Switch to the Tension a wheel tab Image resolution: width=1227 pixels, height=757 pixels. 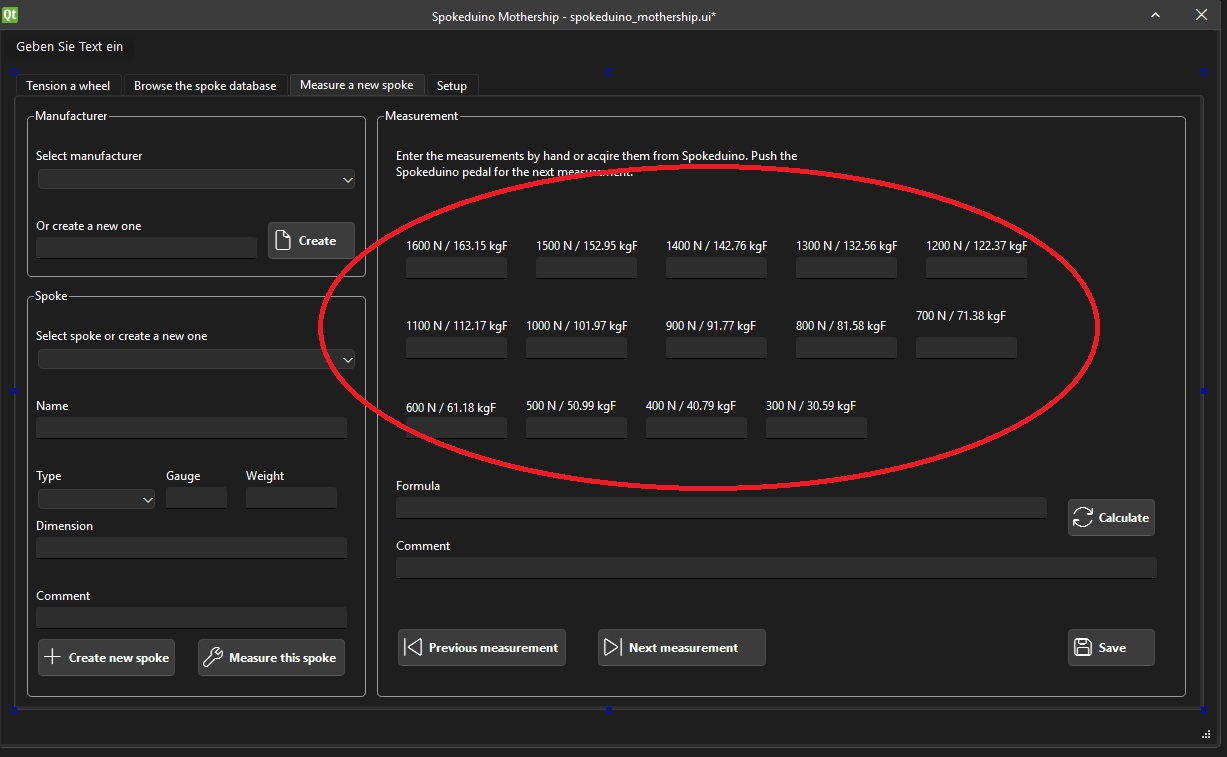click(x=68, y=86)
